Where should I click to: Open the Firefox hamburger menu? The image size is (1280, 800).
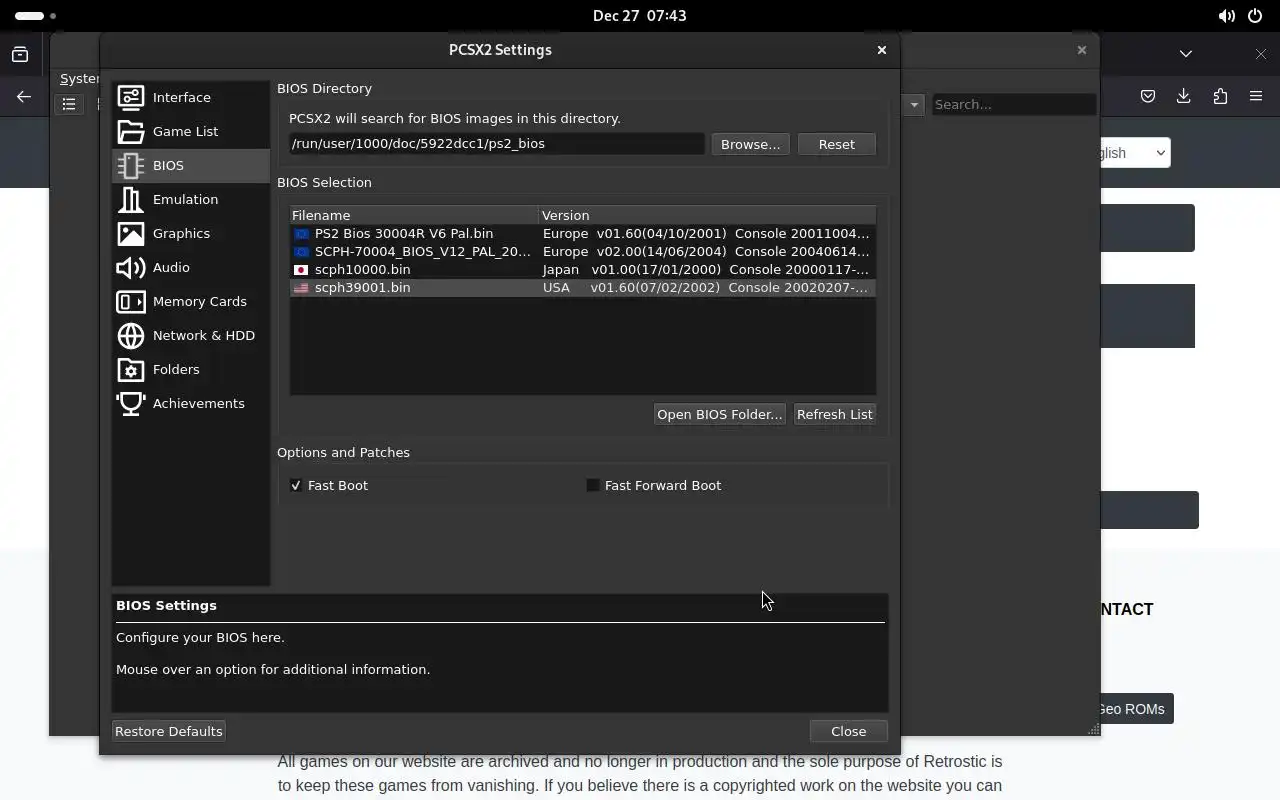pyautogui.click(x=1256, y=96)
